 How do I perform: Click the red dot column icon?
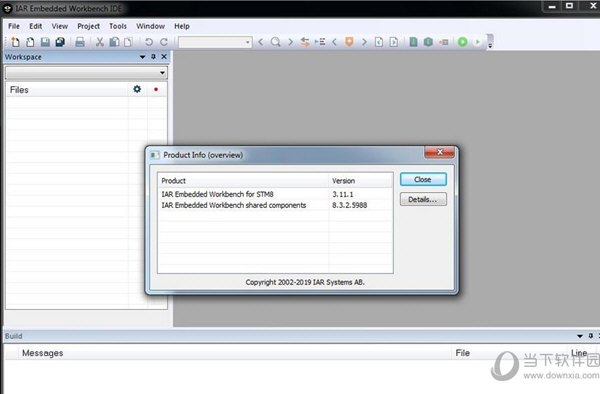pyautogui.click(x=156, y=89)
